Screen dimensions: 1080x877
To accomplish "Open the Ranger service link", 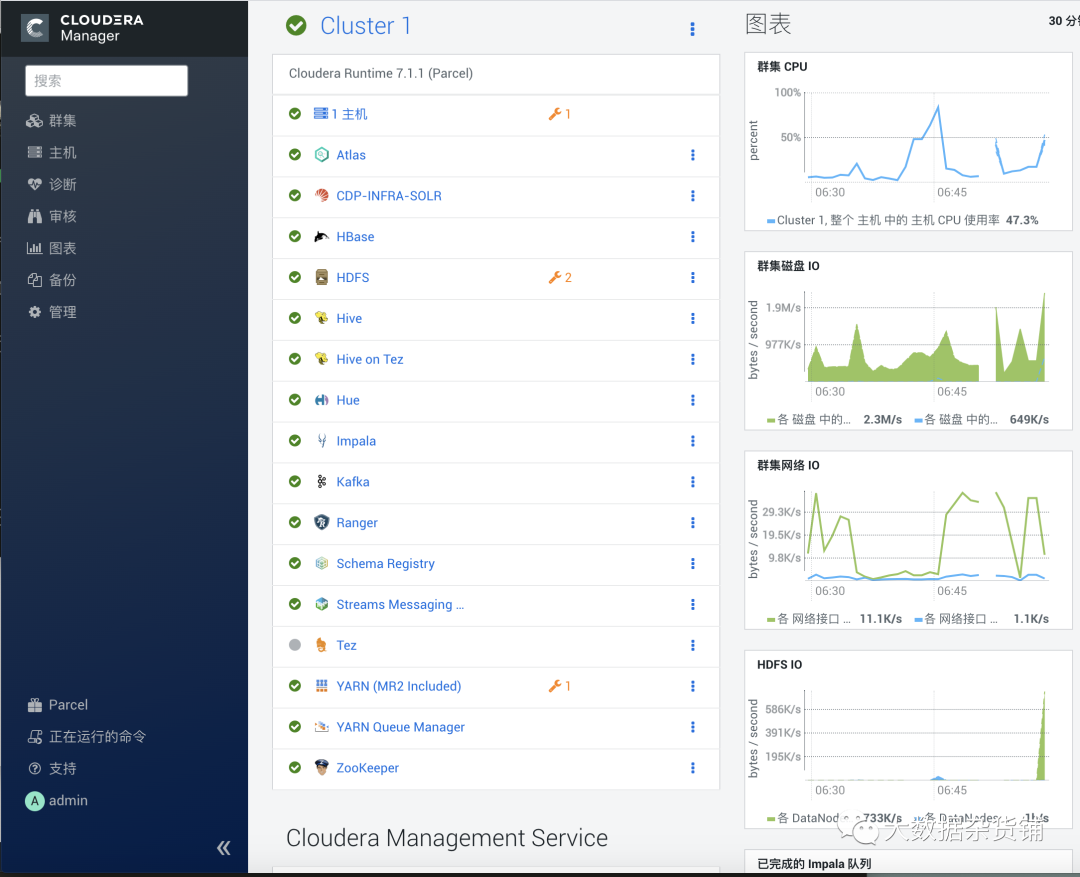I will point(357,523).
